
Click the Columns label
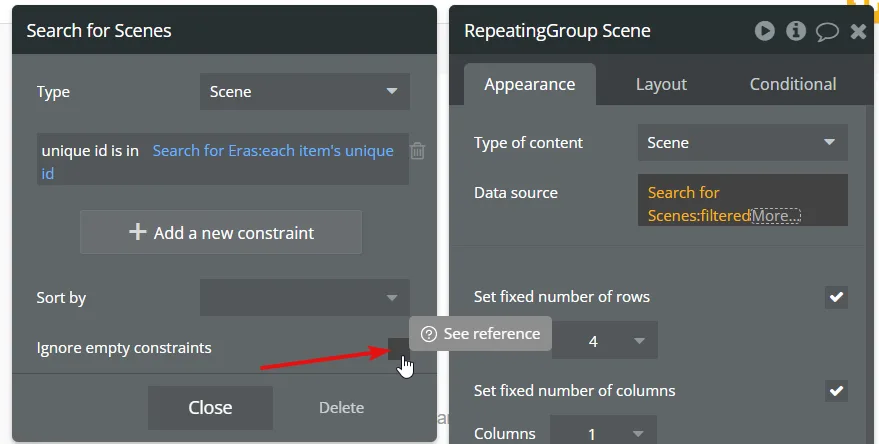click(505, 433)
